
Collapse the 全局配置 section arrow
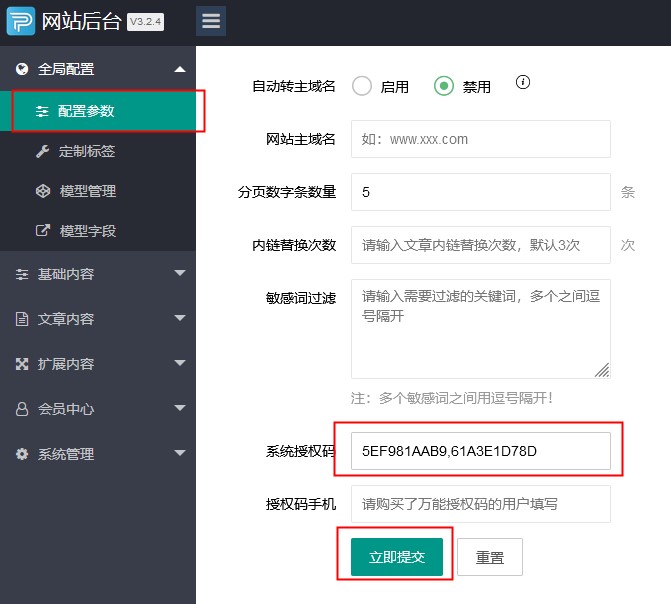pos(180,69)
